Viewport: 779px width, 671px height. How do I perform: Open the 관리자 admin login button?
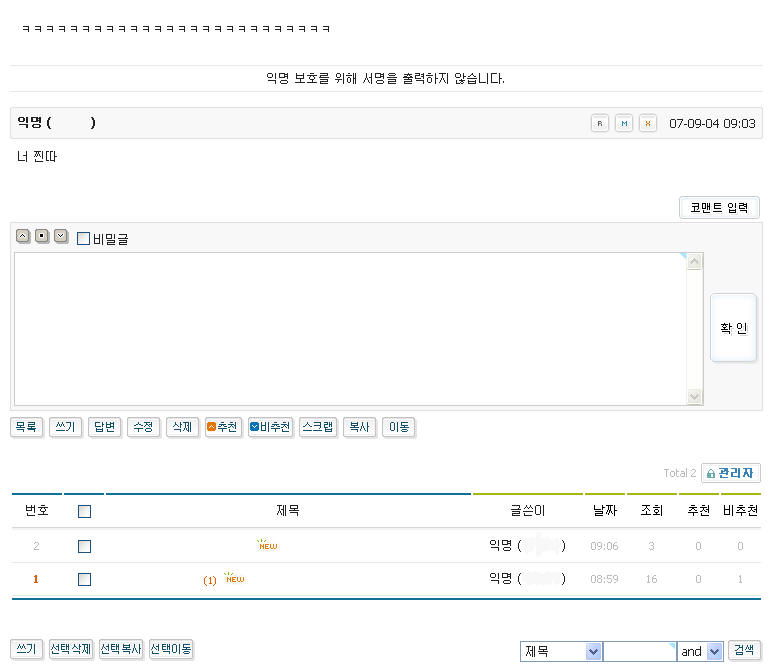pyautogui.click(x=731, y=473)
